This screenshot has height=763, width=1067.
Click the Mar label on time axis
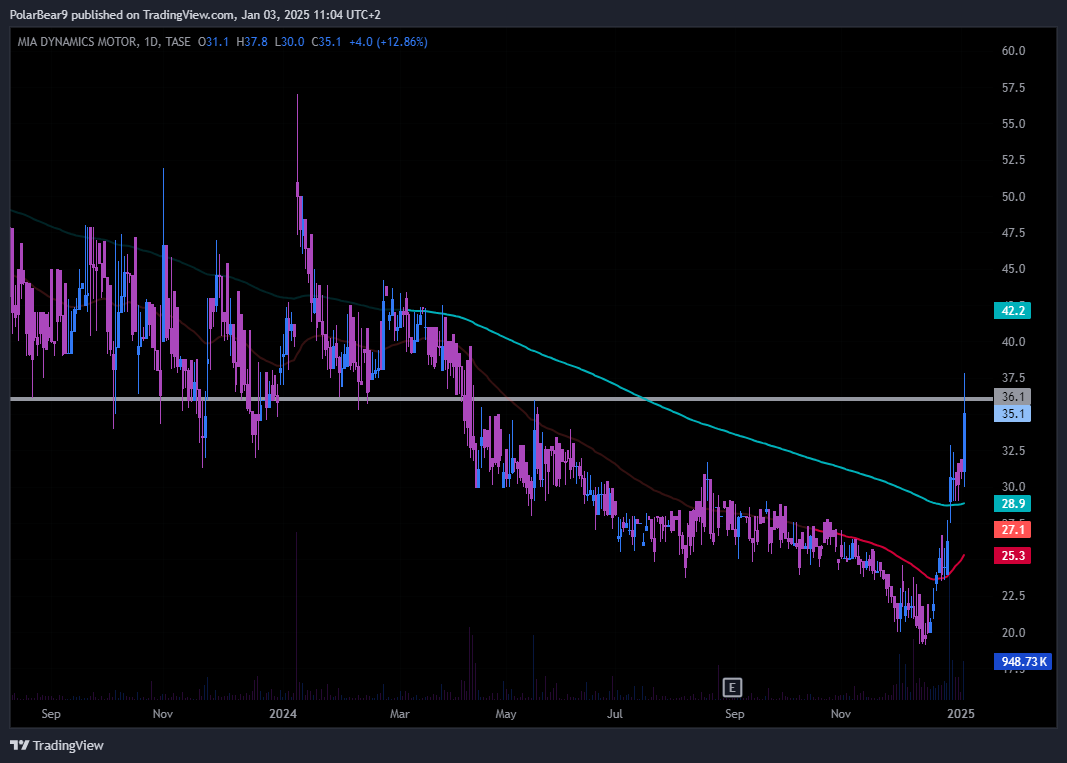pos(401,714)
